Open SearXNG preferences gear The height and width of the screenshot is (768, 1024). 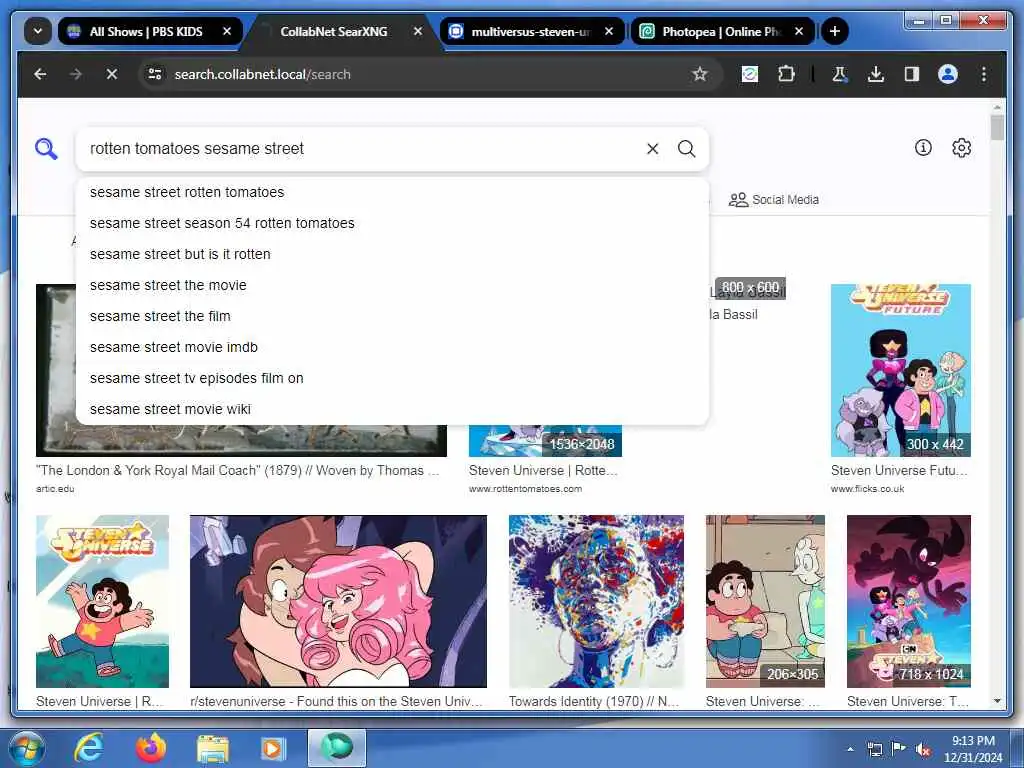961,148
